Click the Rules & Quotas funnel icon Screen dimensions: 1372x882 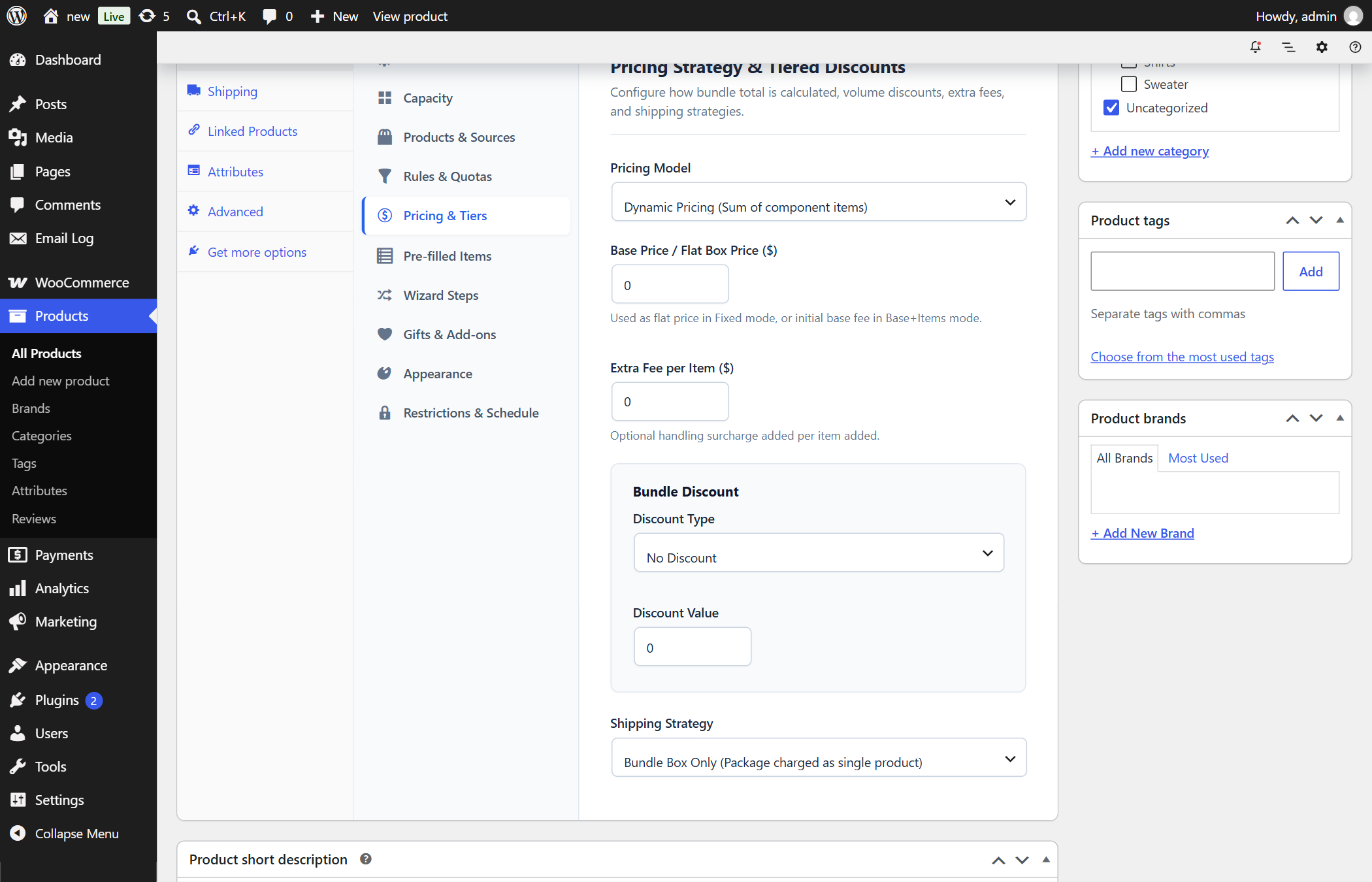[x=385, y=176]
